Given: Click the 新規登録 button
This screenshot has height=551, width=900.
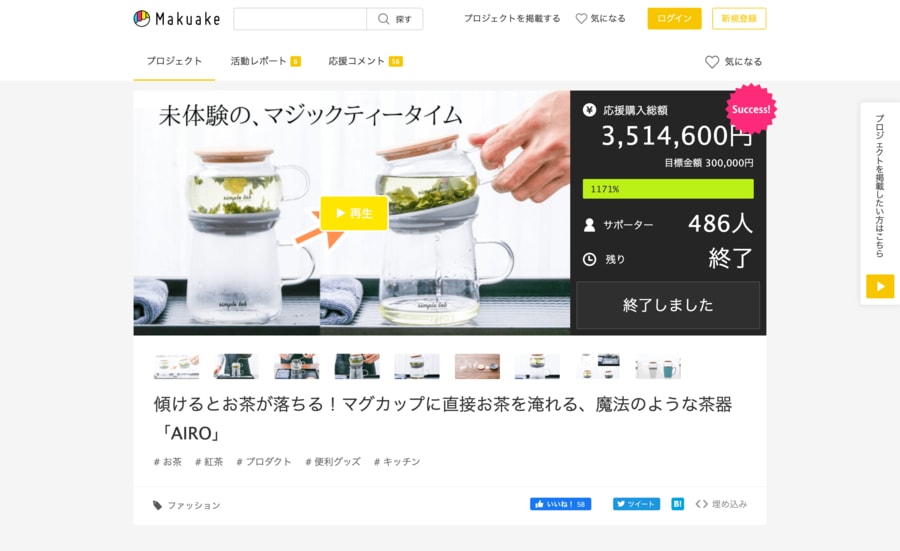Looking at the screenshot, I should (739, 18).
